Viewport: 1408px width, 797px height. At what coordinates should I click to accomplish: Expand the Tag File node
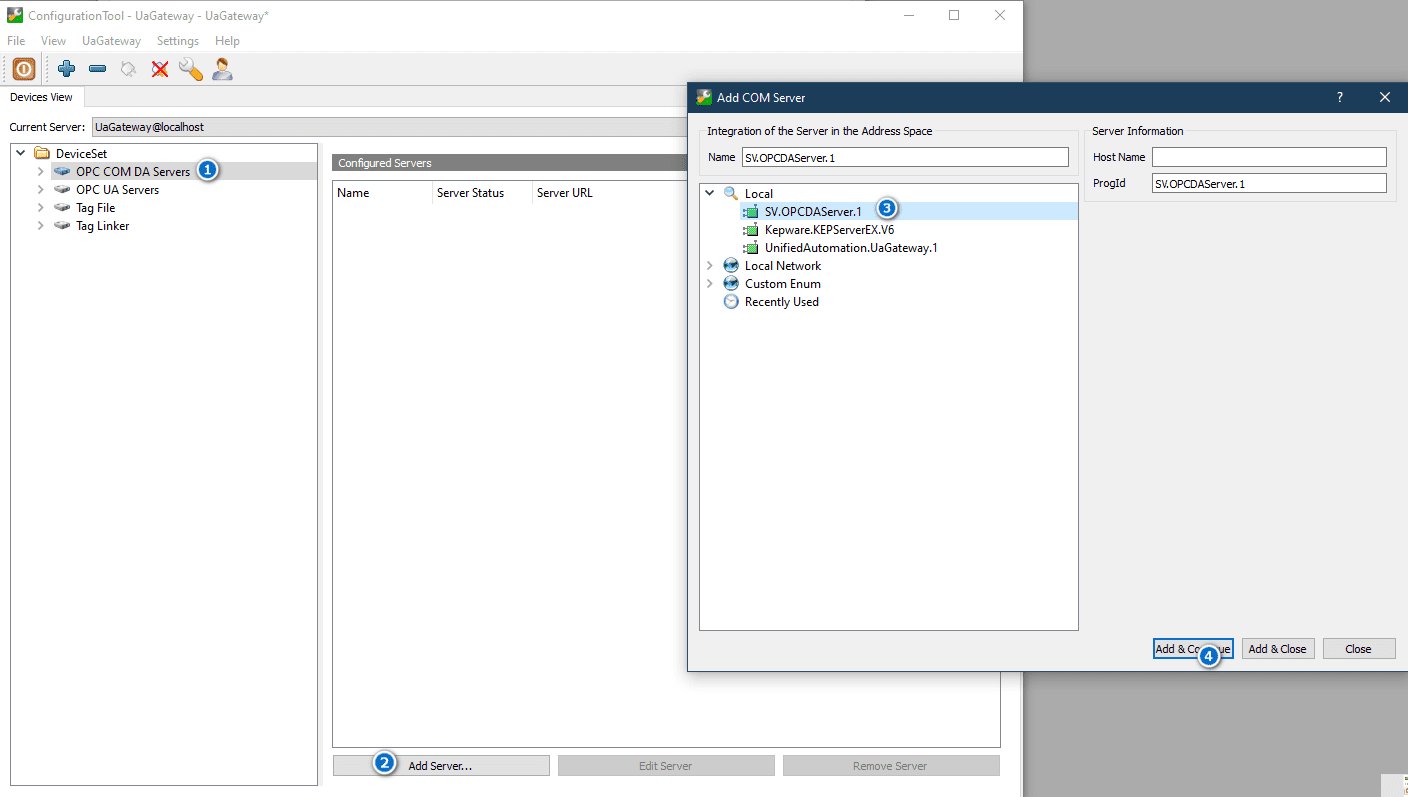coord(40,208)
